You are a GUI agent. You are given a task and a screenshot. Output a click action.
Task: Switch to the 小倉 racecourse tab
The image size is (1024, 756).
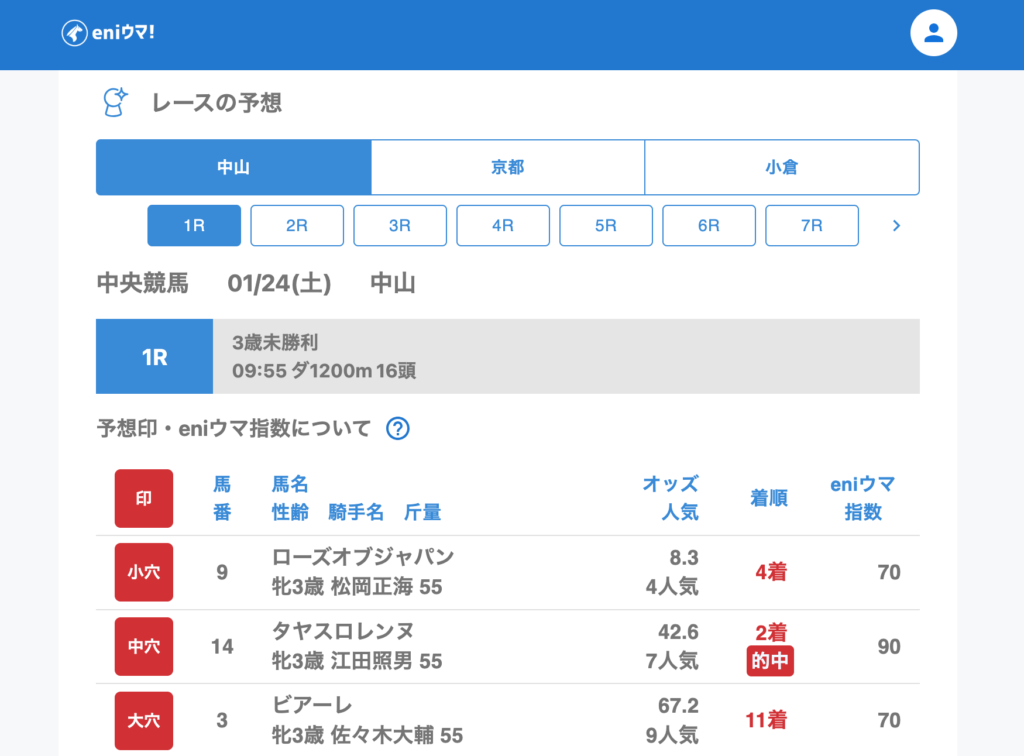click(x=781, y=167)
